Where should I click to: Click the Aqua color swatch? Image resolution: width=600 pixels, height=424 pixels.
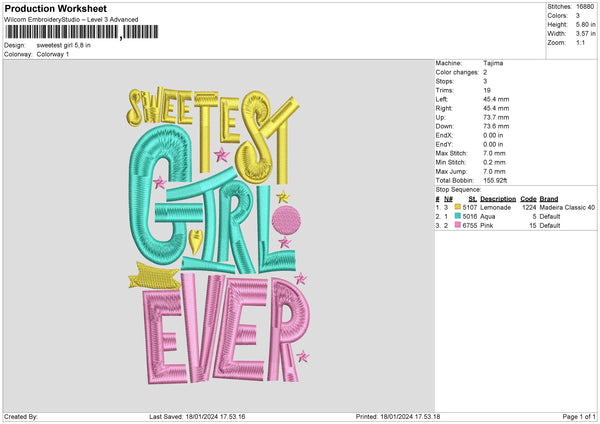coord(458,216)
